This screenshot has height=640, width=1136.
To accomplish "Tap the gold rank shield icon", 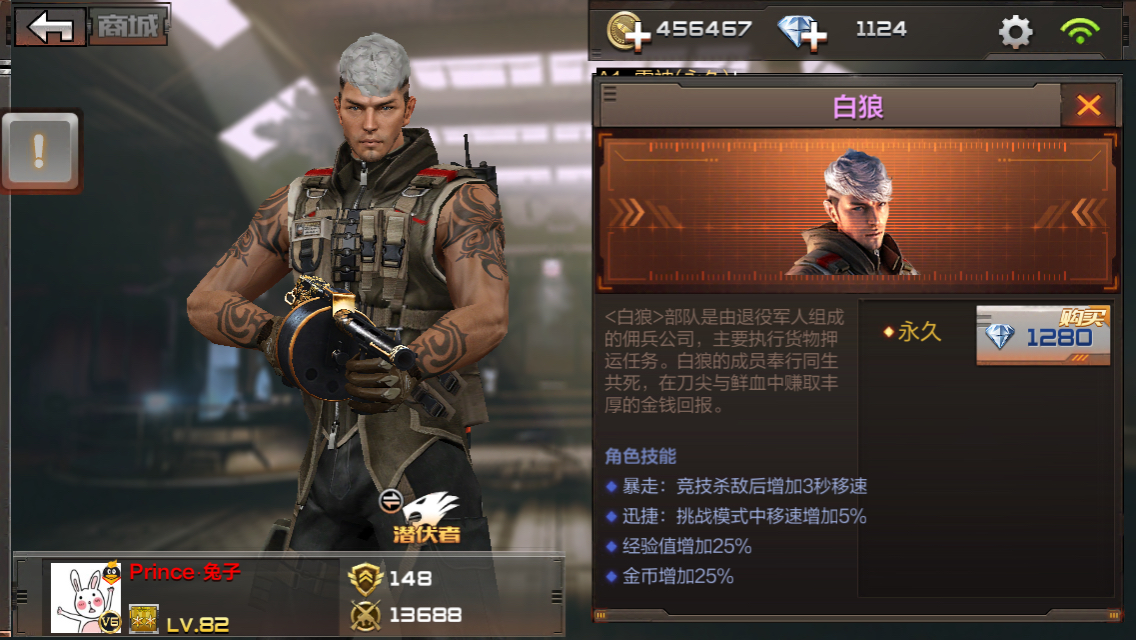I will [365, 579].
